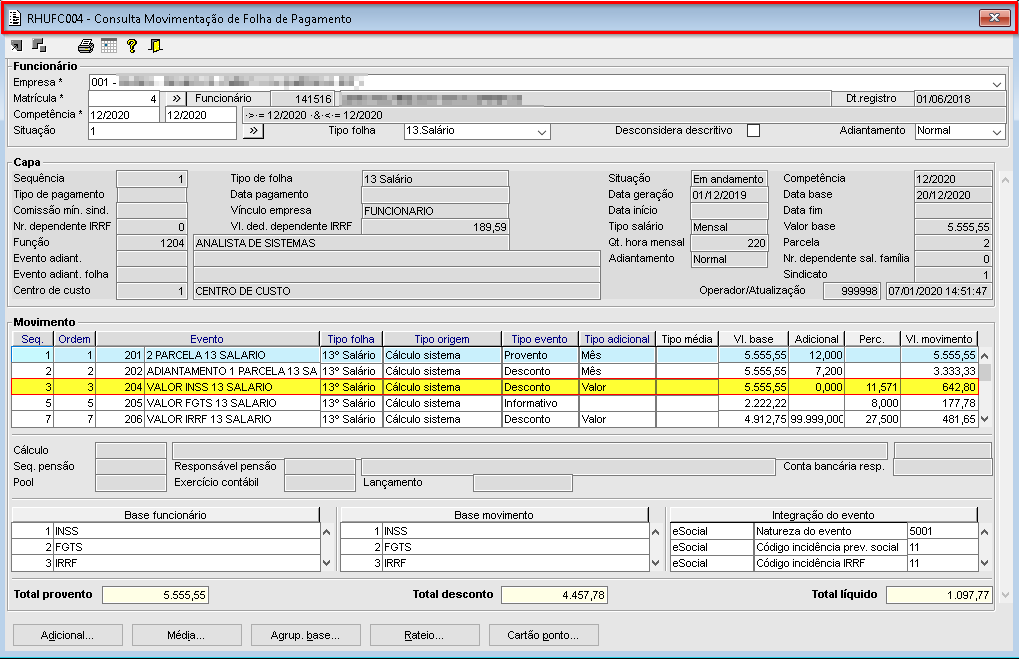Open the Adiantamento Normal dropdown
The height and width of the screenshot is (659, 1019).
click(997, 131)
